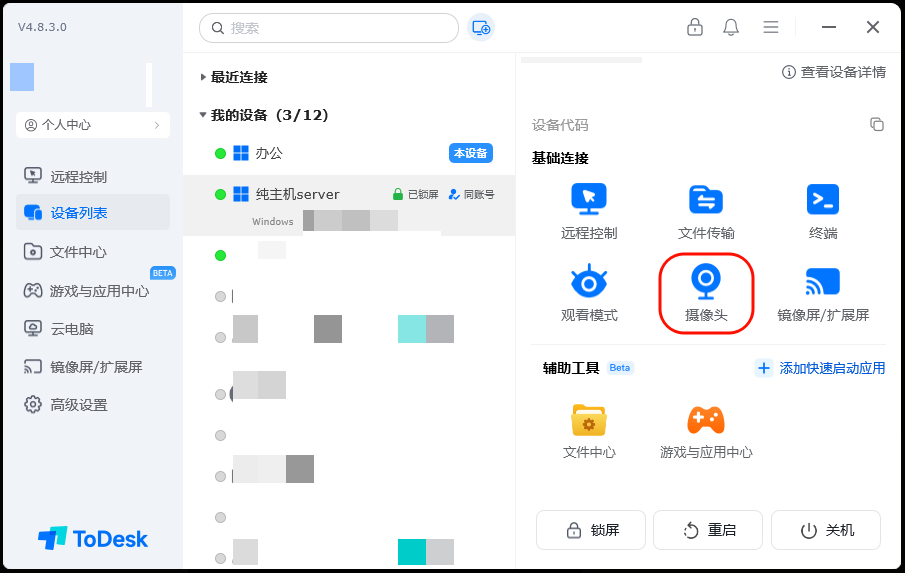
Task: Open the notifications bell
Action: [731, 27]
